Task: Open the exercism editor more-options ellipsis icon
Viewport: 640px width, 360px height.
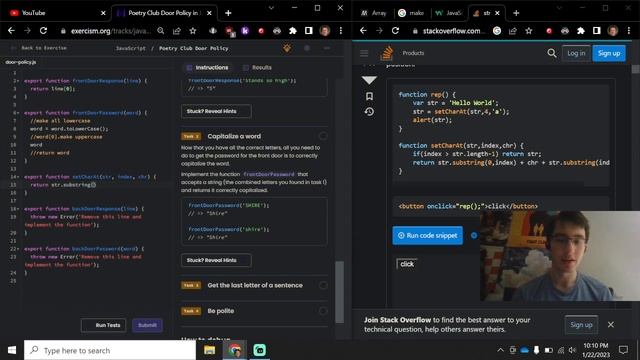Action: pyautogui.click(x=327, y=48)
